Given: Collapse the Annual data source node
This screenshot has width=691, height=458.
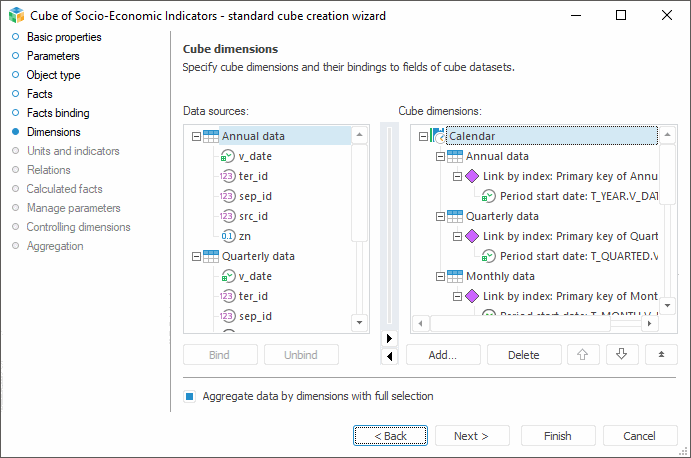Looking at the screenshot, I should coord(196,136).
